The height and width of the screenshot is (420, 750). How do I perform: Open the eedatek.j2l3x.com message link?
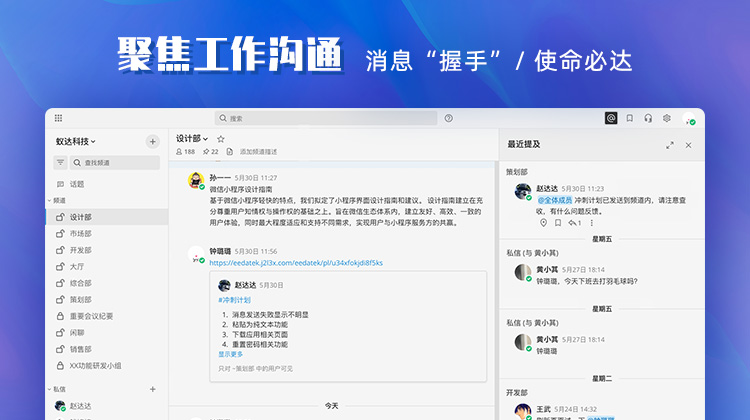(296, 263)
